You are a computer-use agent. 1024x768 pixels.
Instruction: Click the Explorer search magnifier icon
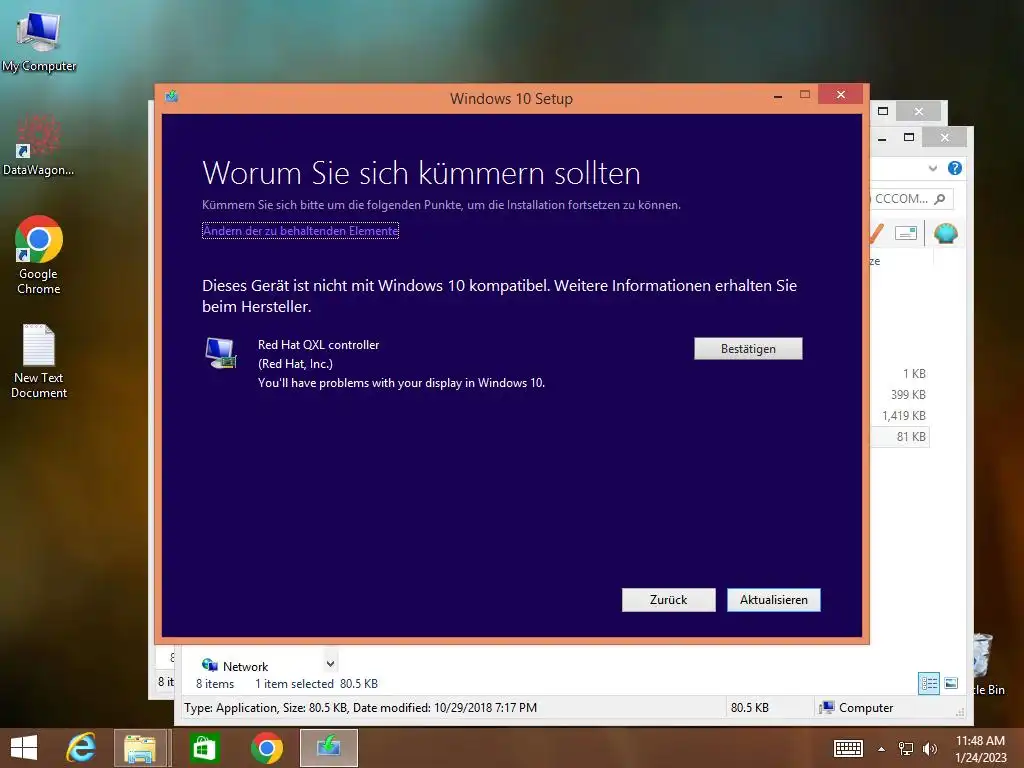[940, 199]
